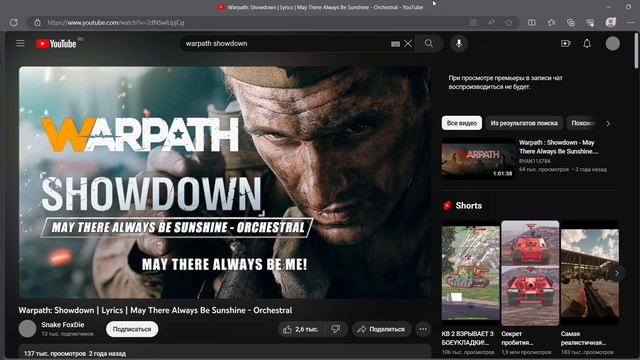Restore down the browser window
Image resolution: width=640 pixels, height=360 pixels.
coord(629,7)
